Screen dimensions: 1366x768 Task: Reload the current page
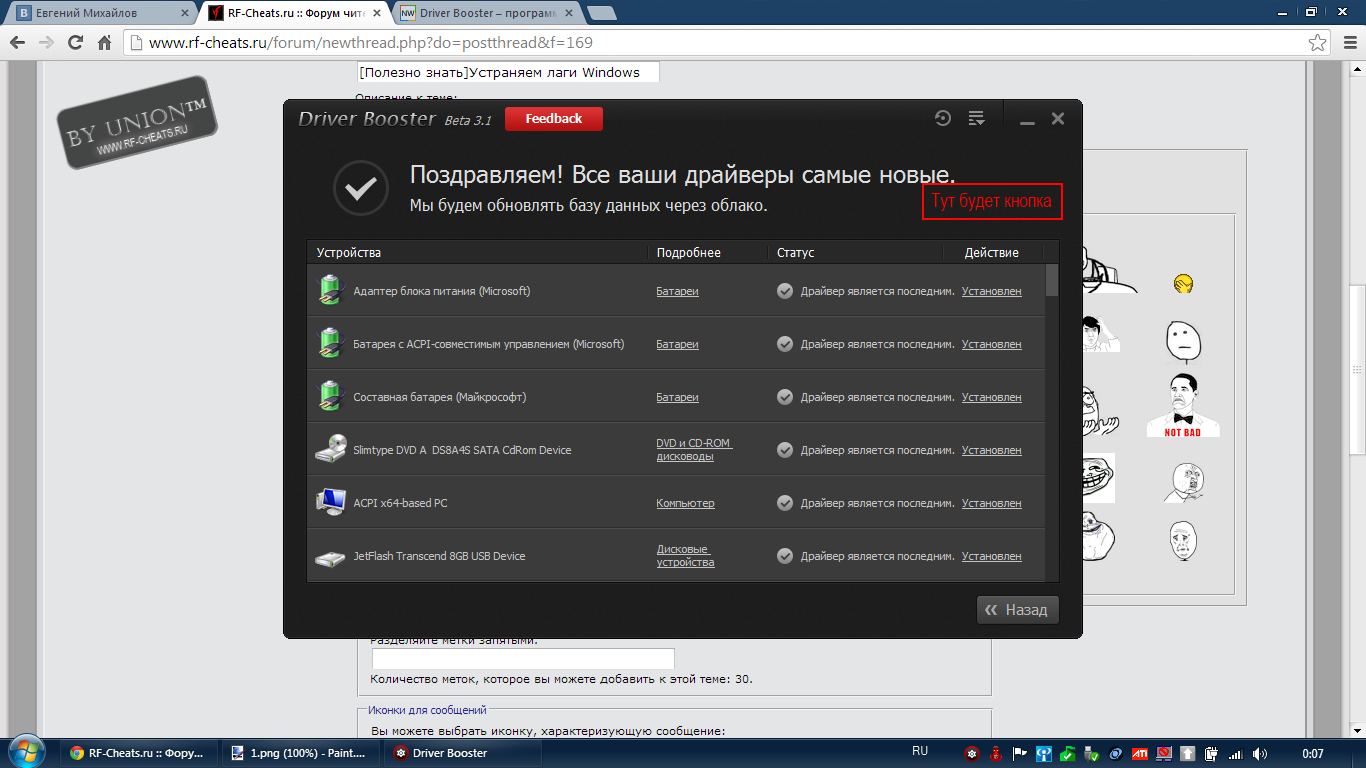coord(75,43)
